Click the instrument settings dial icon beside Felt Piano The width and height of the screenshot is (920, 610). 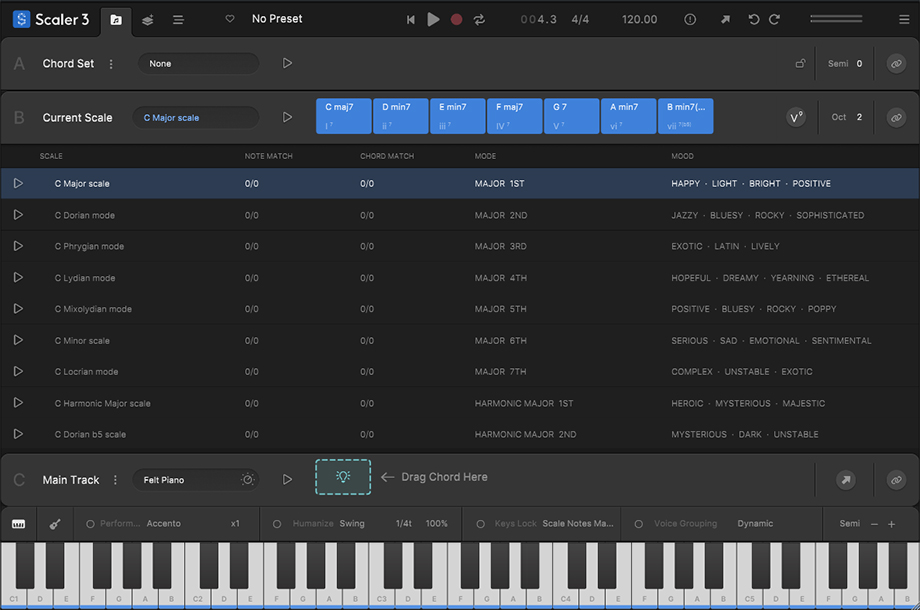[x=248, y=480]
